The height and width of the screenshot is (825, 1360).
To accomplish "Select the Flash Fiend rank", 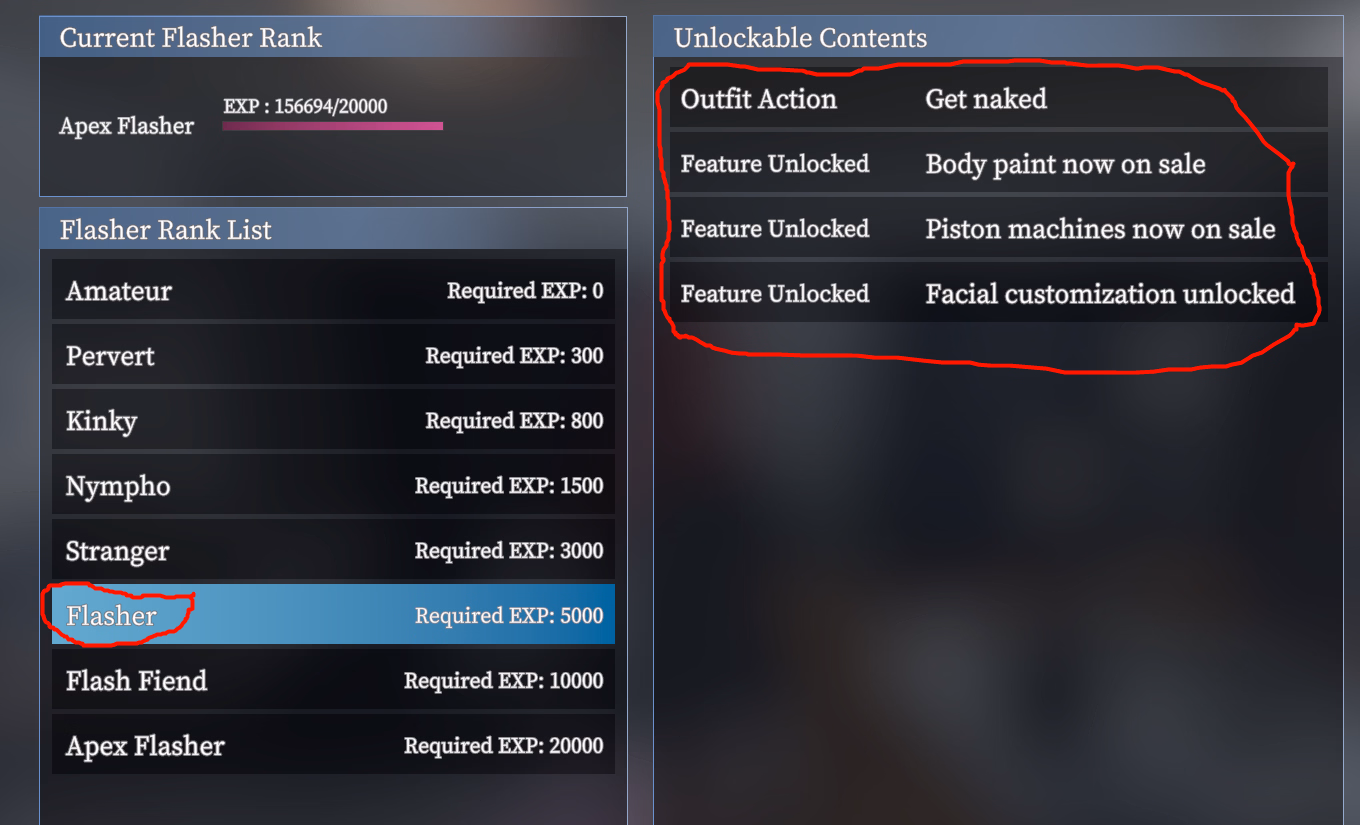I will [333, 681].
